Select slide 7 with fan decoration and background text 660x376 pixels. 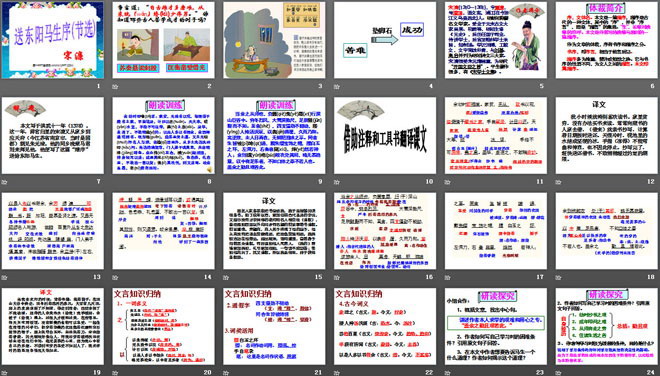coord(53,136)
